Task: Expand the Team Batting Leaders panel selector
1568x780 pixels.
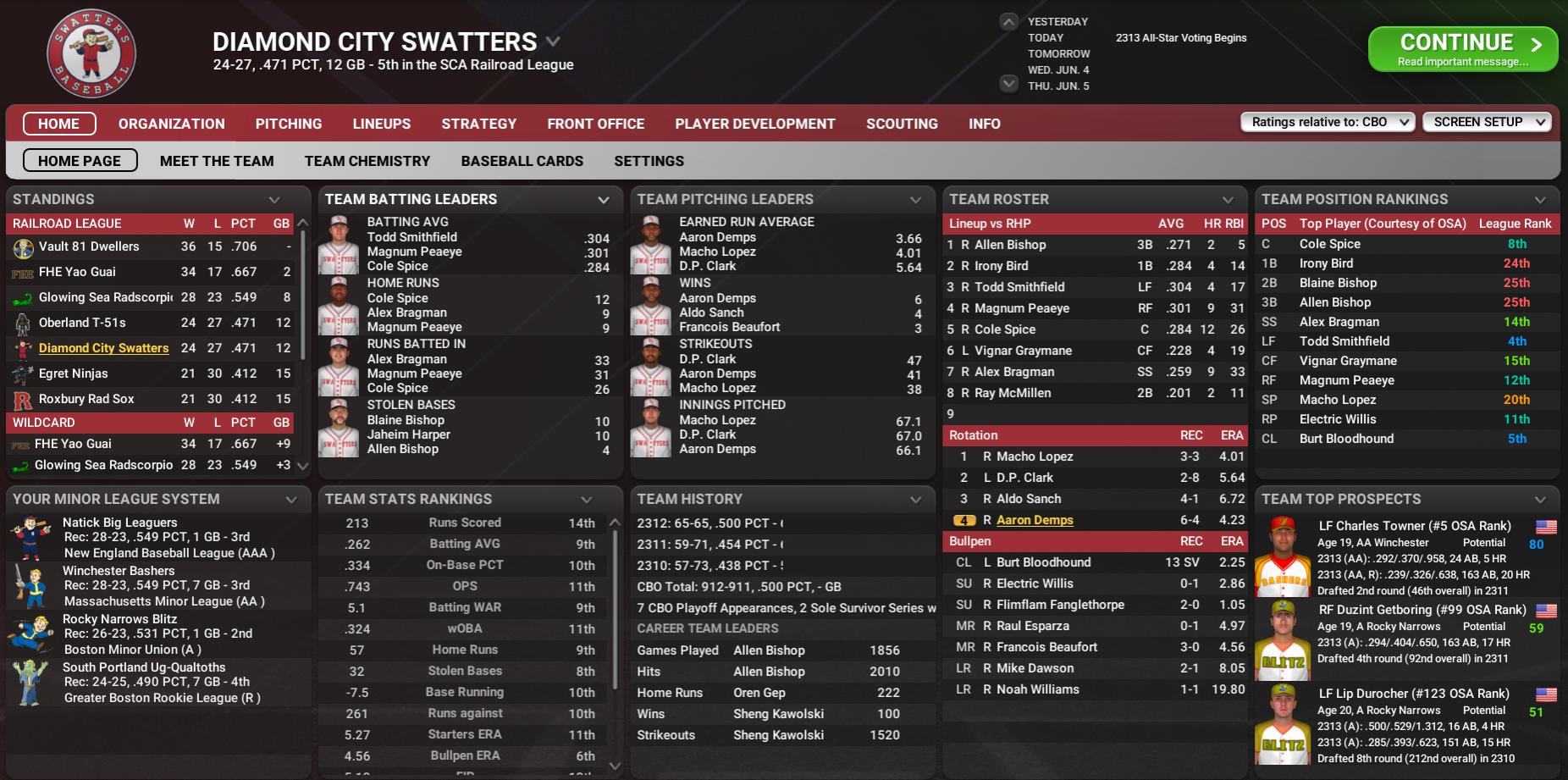Action: click(x=604, y=200)
